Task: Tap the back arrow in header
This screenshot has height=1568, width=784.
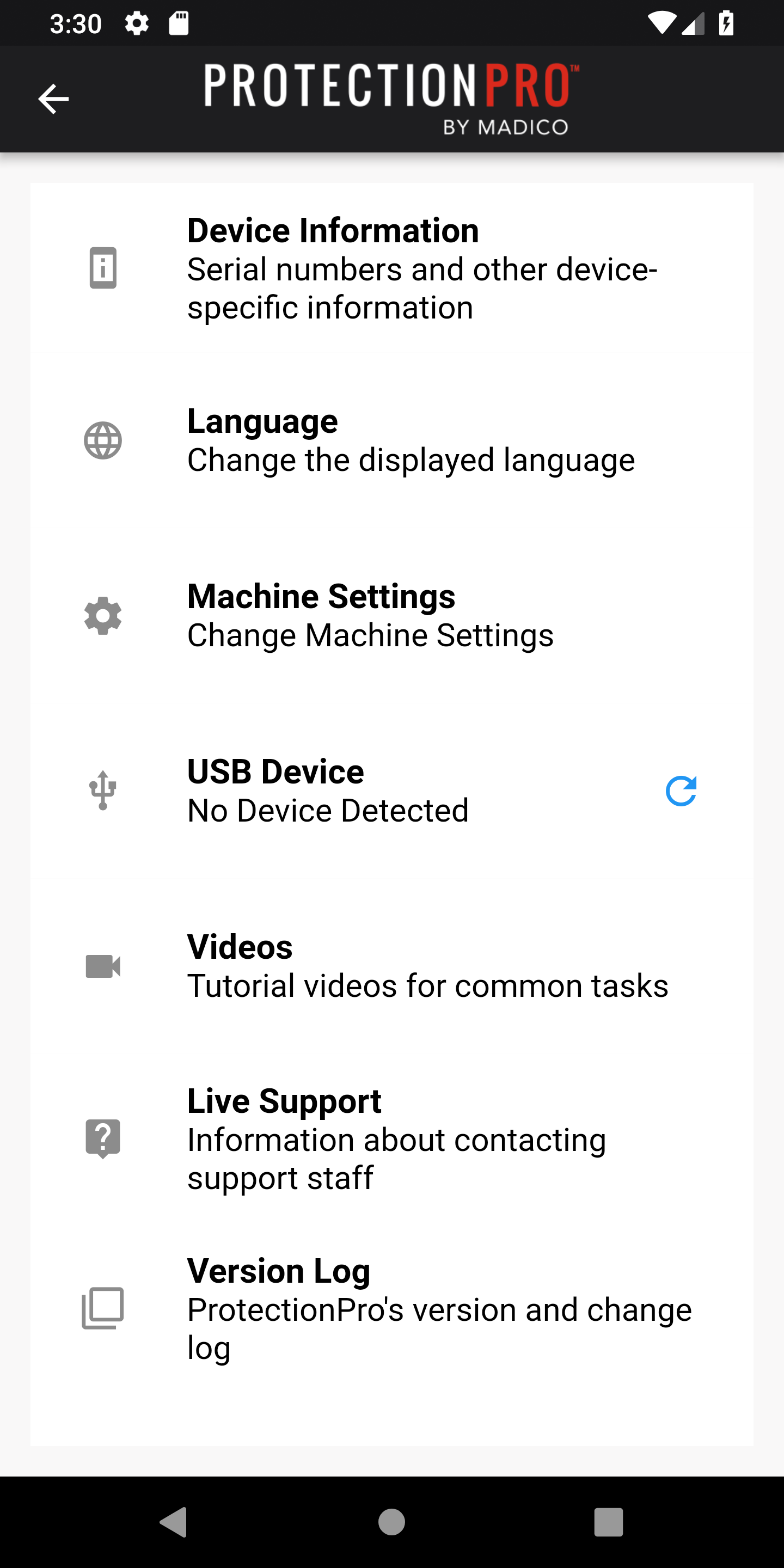Action: 53,99
